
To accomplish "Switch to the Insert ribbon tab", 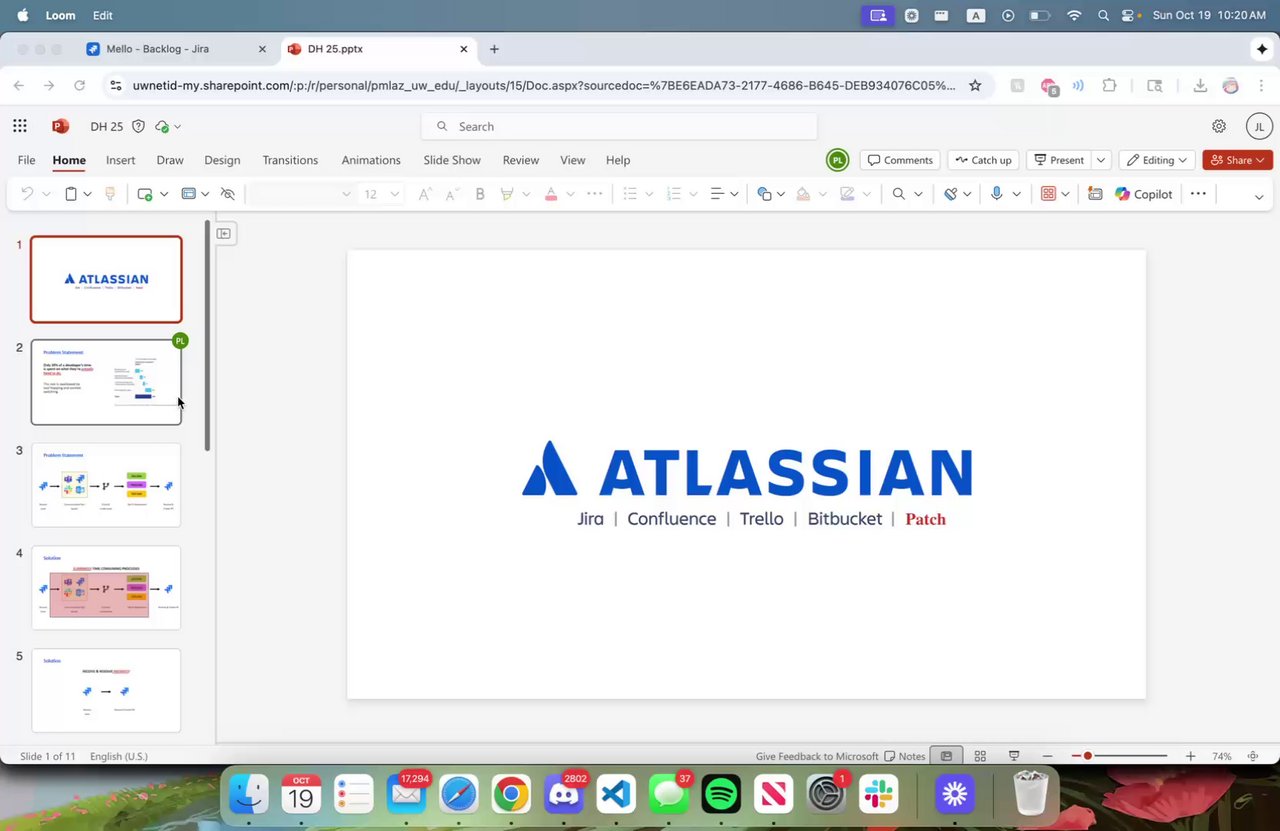I will point(120,160).
